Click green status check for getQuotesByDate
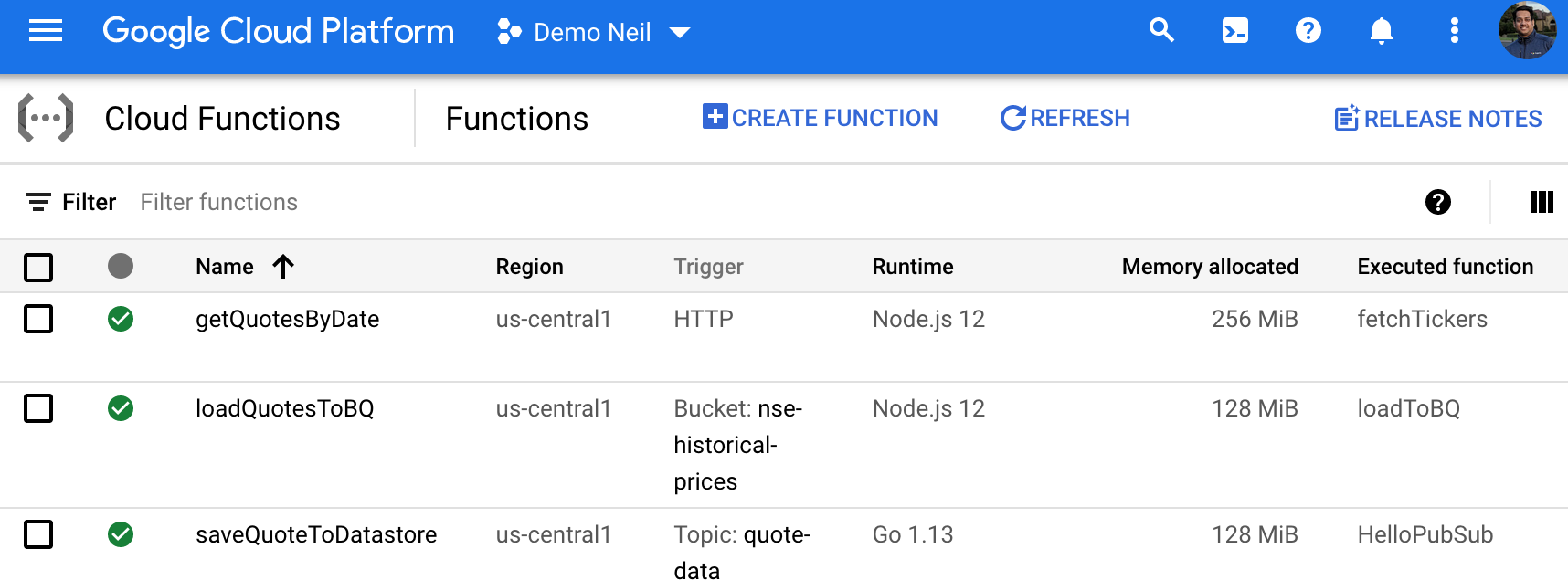The height and width of the screenshot is (580, 1568). tap(121, 319)
